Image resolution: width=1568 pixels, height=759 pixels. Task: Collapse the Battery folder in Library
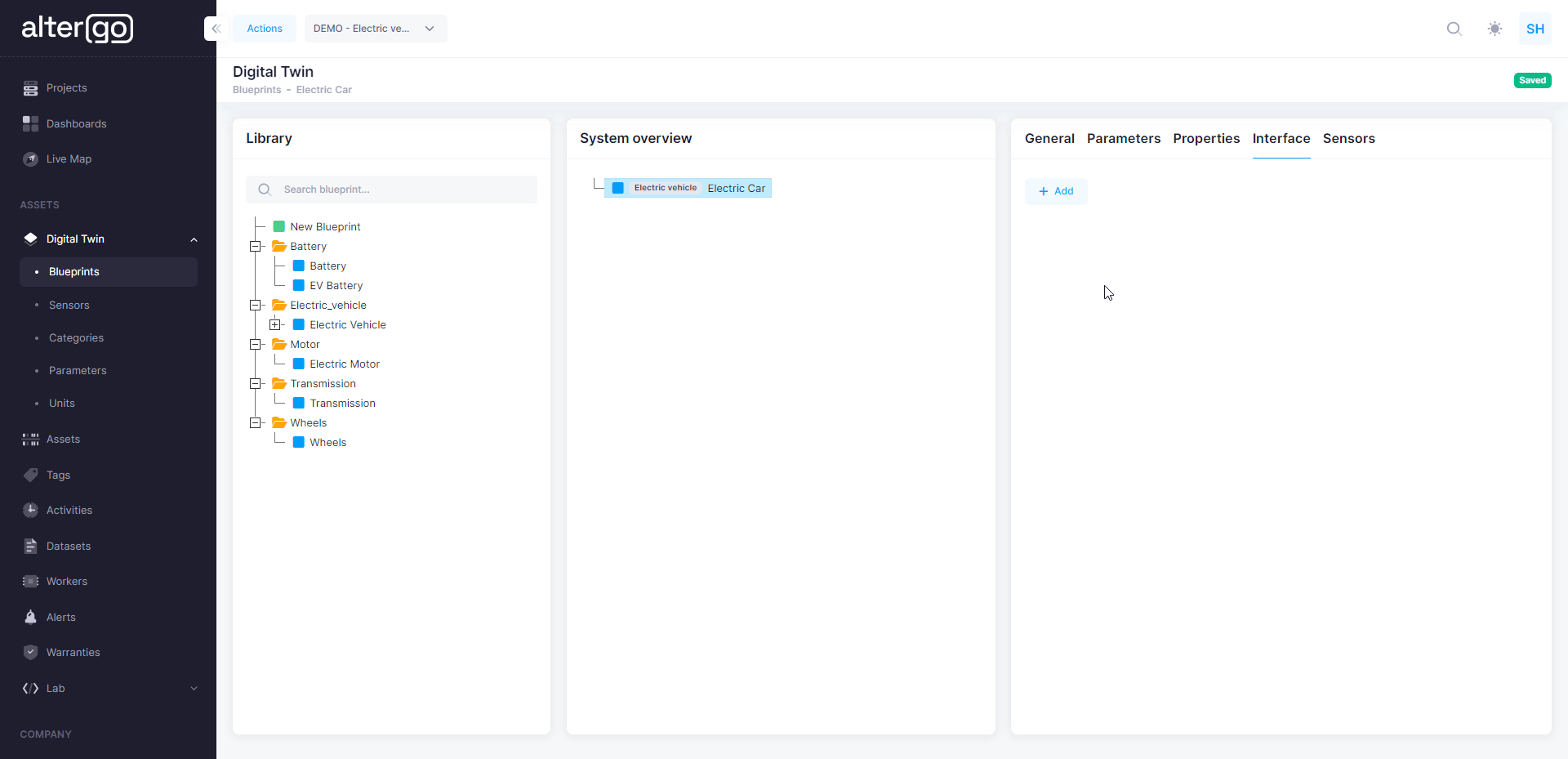pos(256,247)
